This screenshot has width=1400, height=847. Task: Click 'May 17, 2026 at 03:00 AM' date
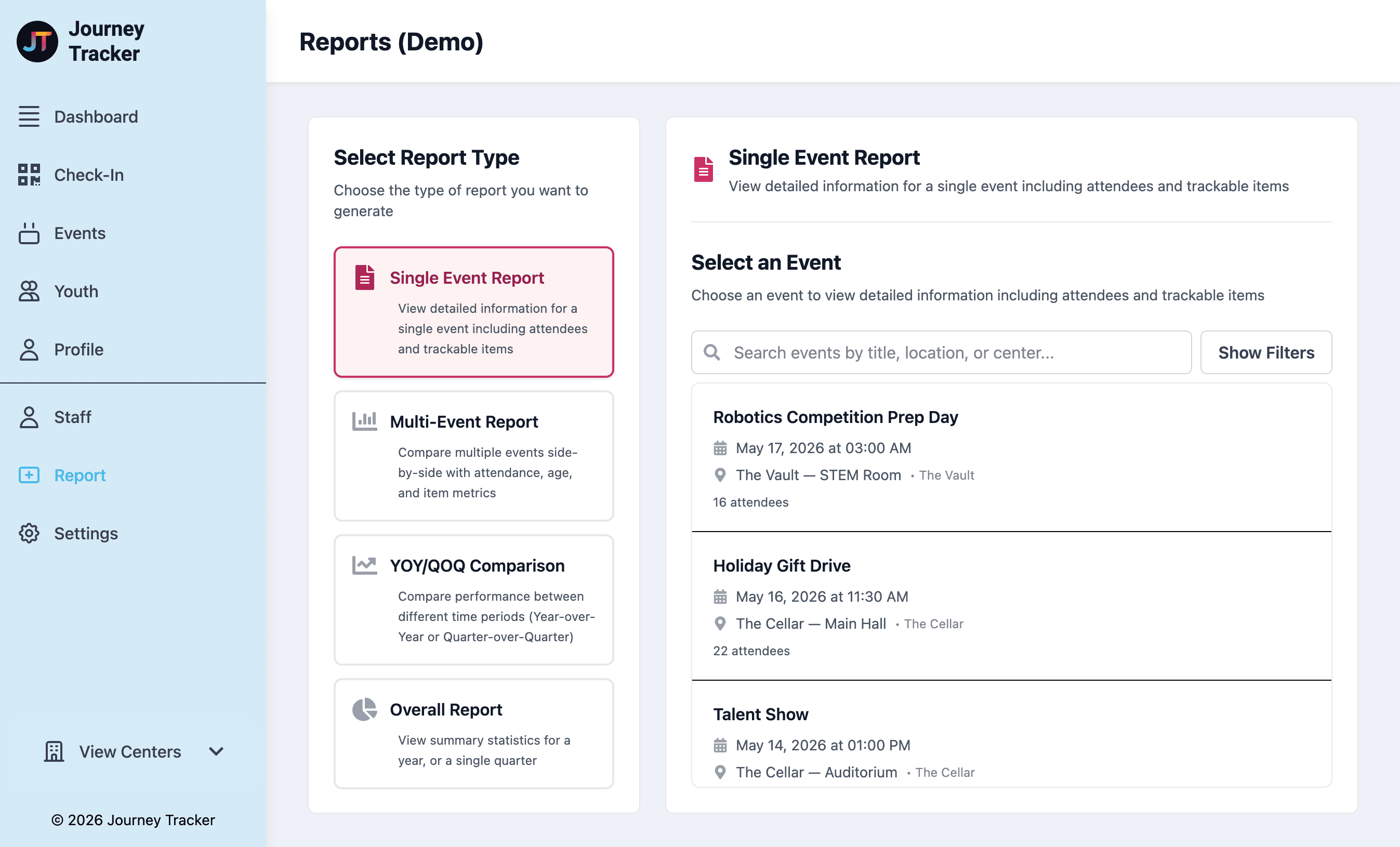pyautogui.click(x=823, y=448)
